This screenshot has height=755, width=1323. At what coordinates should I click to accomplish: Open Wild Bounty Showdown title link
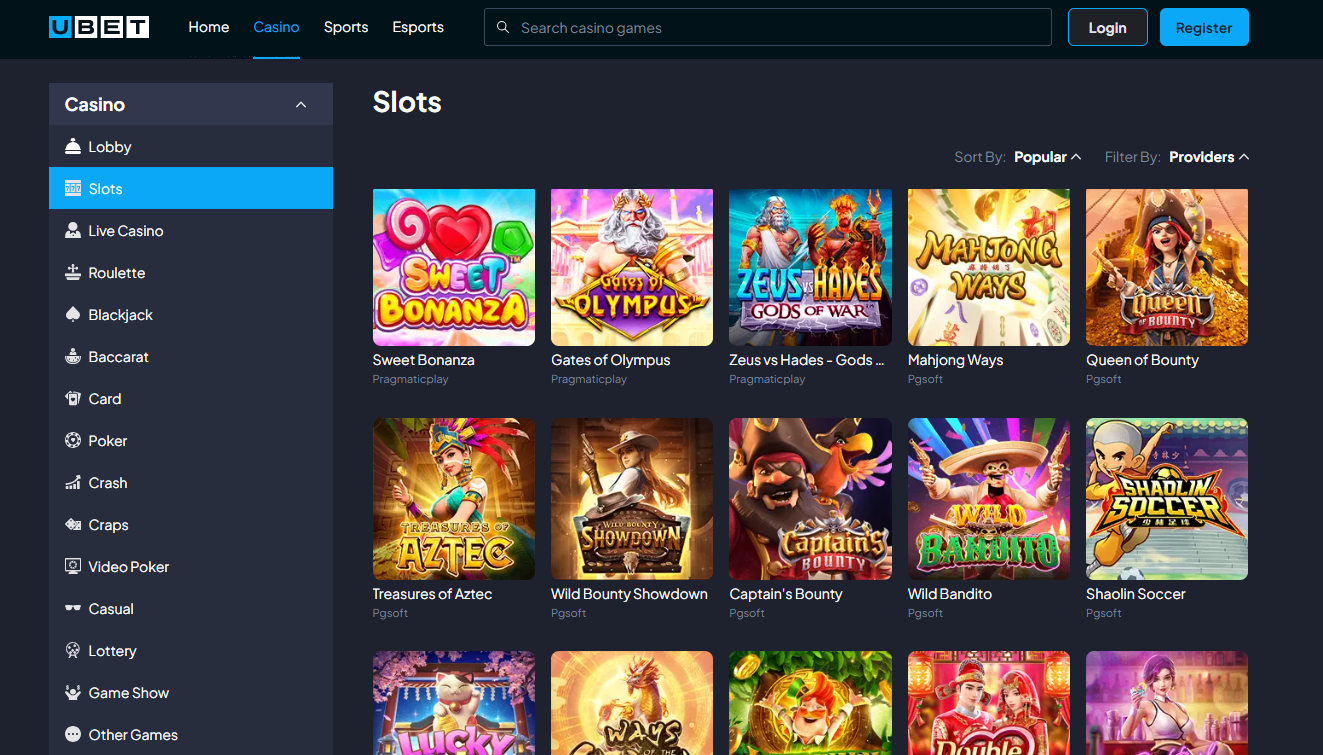click(x=629, y=594)
